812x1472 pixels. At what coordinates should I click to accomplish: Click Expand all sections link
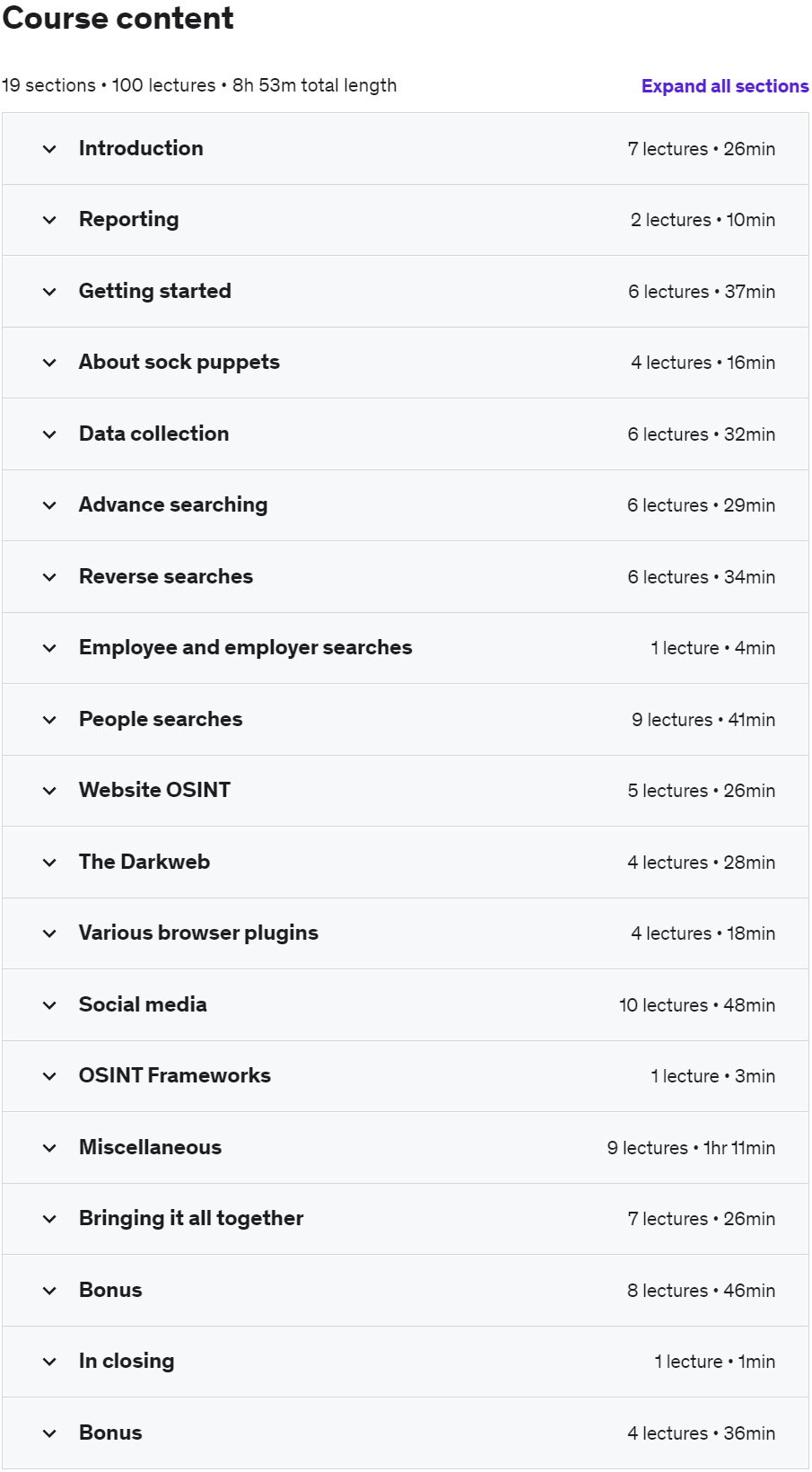(x=725, y=86)
